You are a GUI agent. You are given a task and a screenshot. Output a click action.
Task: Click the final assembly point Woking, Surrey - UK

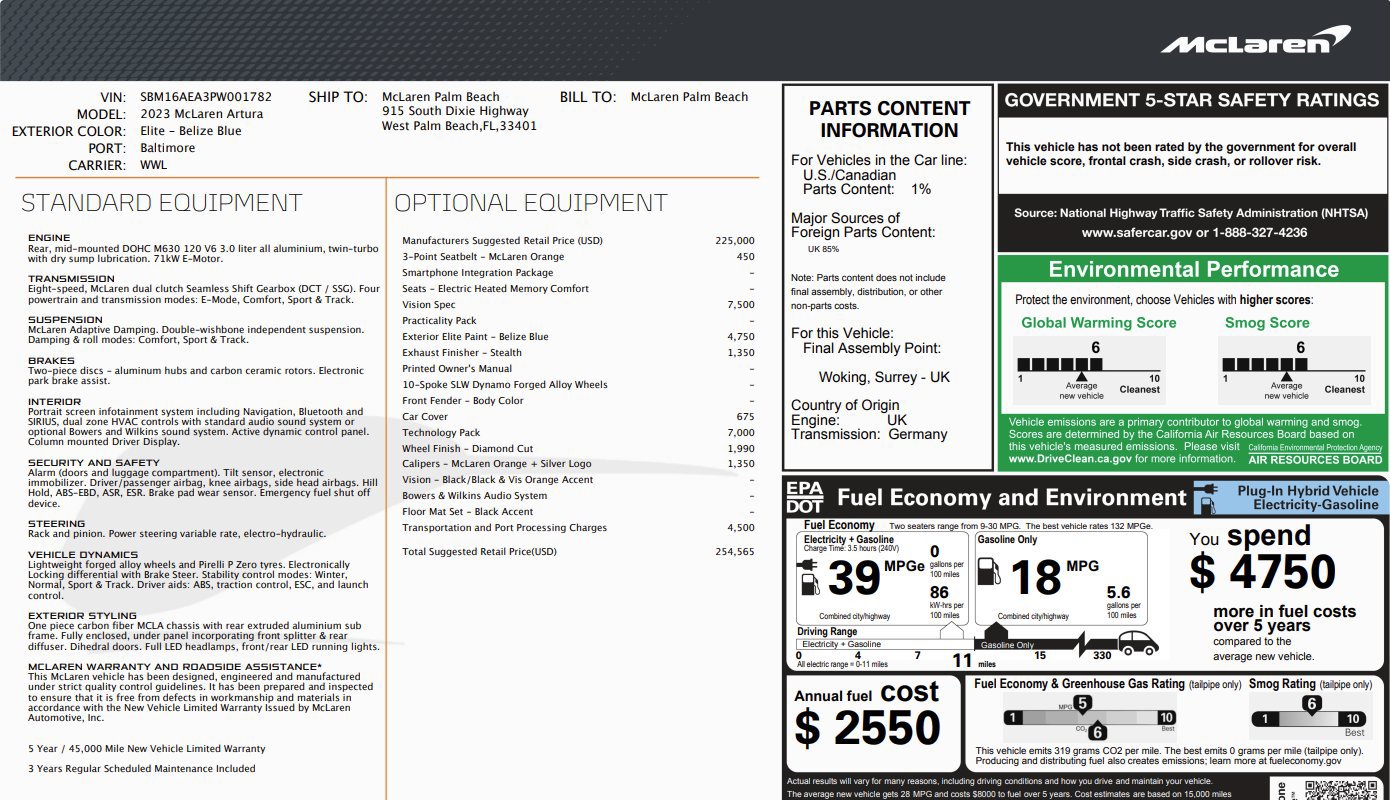point(884,377)
